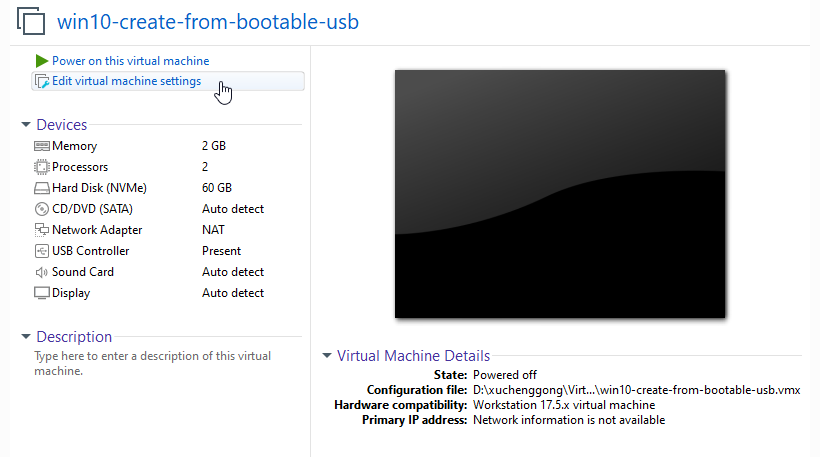Open the Processors device row label
The image size is (820, 457).
tap(80, 167)
